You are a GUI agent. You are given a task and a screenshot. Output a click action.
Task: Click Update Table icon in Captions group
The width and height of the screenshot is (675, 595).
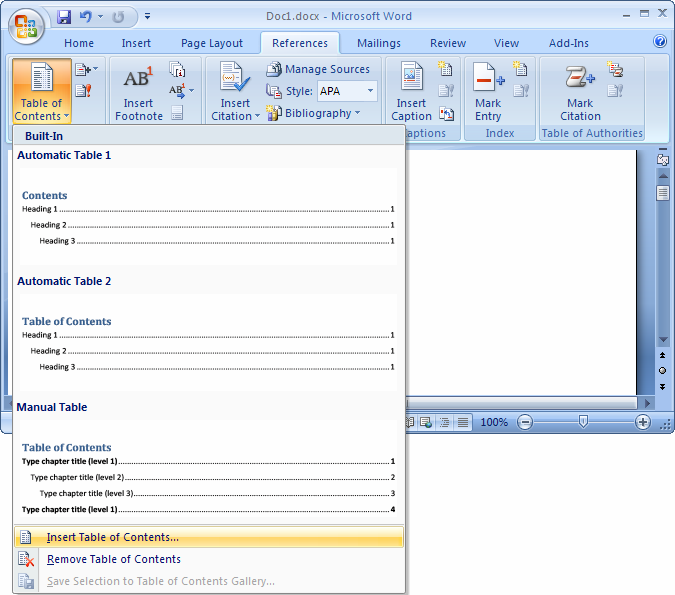point(446,90)
